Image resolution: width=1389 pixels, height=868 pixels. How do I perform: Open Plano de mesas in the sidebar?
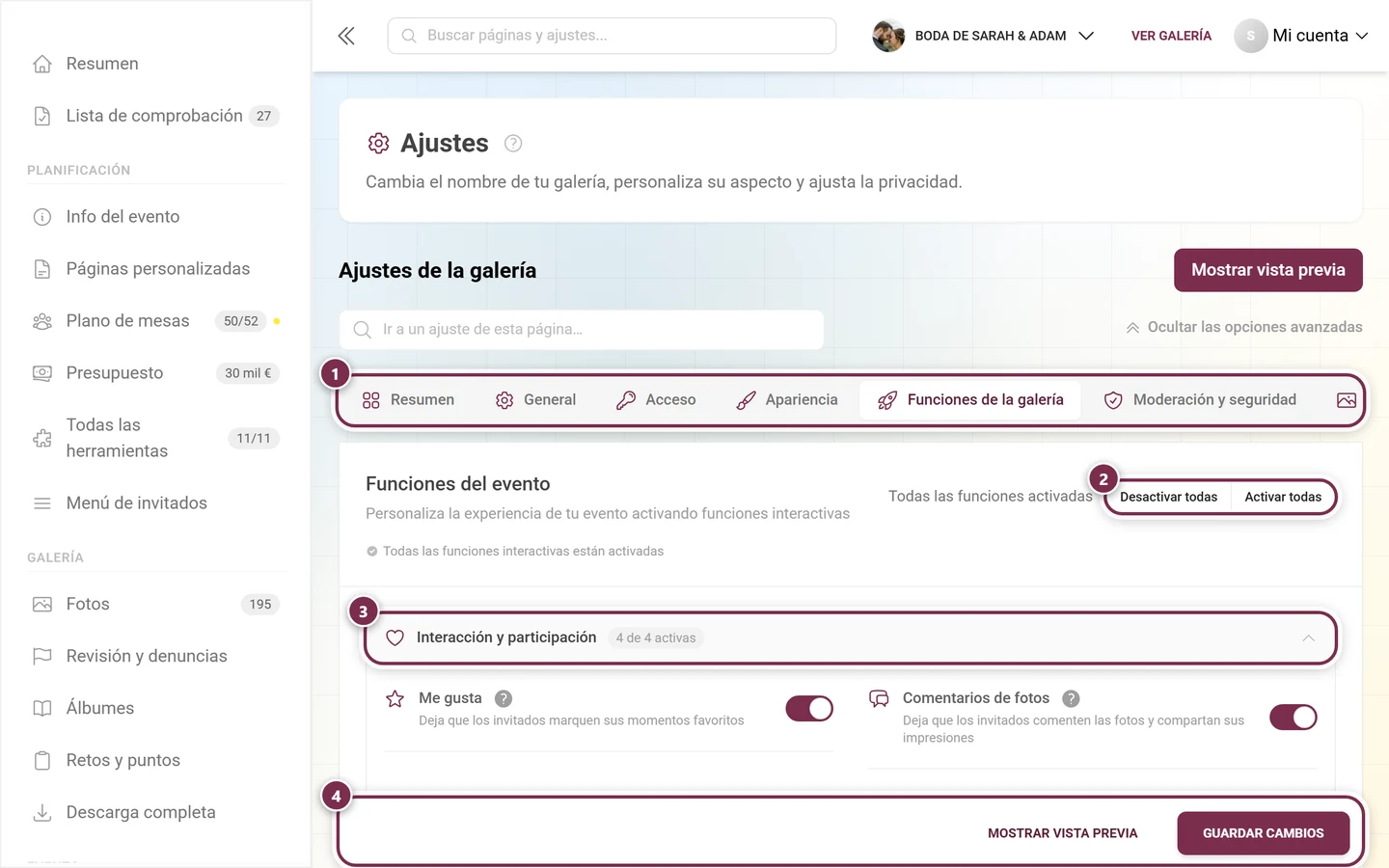click(x=155, y=321)
